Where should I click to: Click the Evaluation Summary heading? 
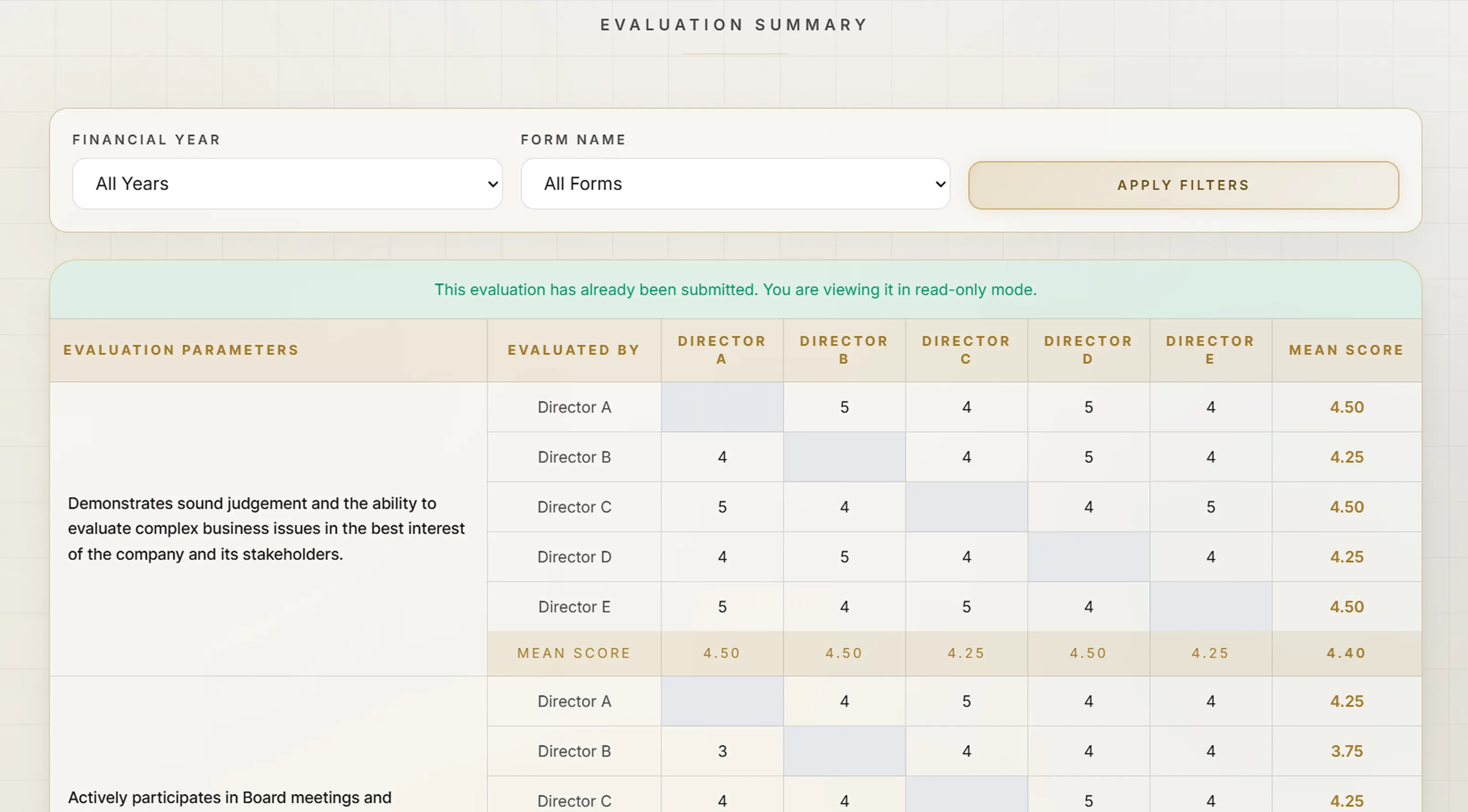(734, 25)
